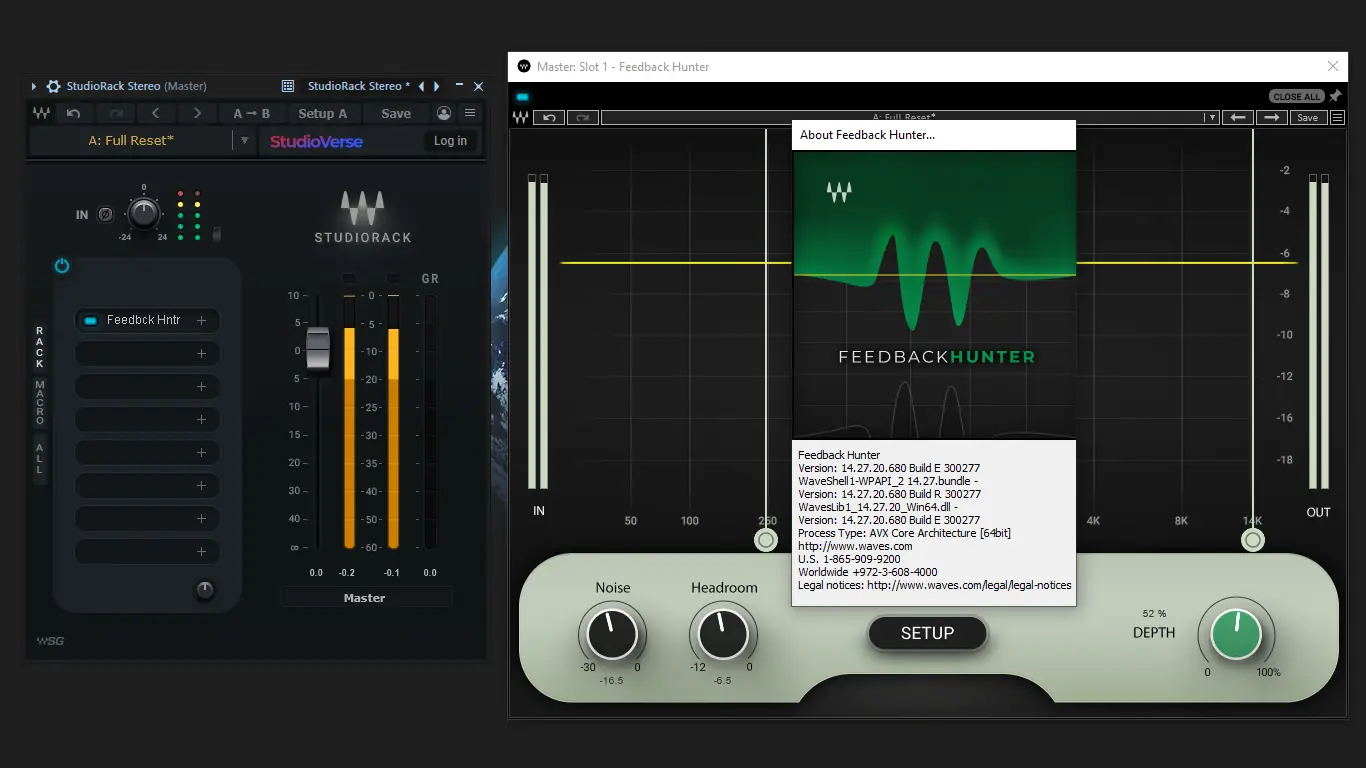Viewport: 1366px width, 768px height.
Task: Go to previous preset with the left arrow in Feedback Hunter
Action: tap(1238, 118)
